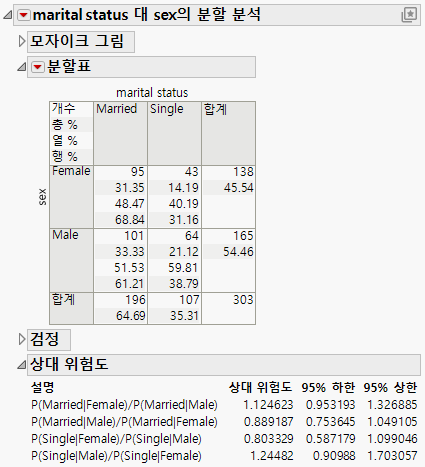Open red triangle menu for marital status analysis
425x467 pixels.
(24, 15)
